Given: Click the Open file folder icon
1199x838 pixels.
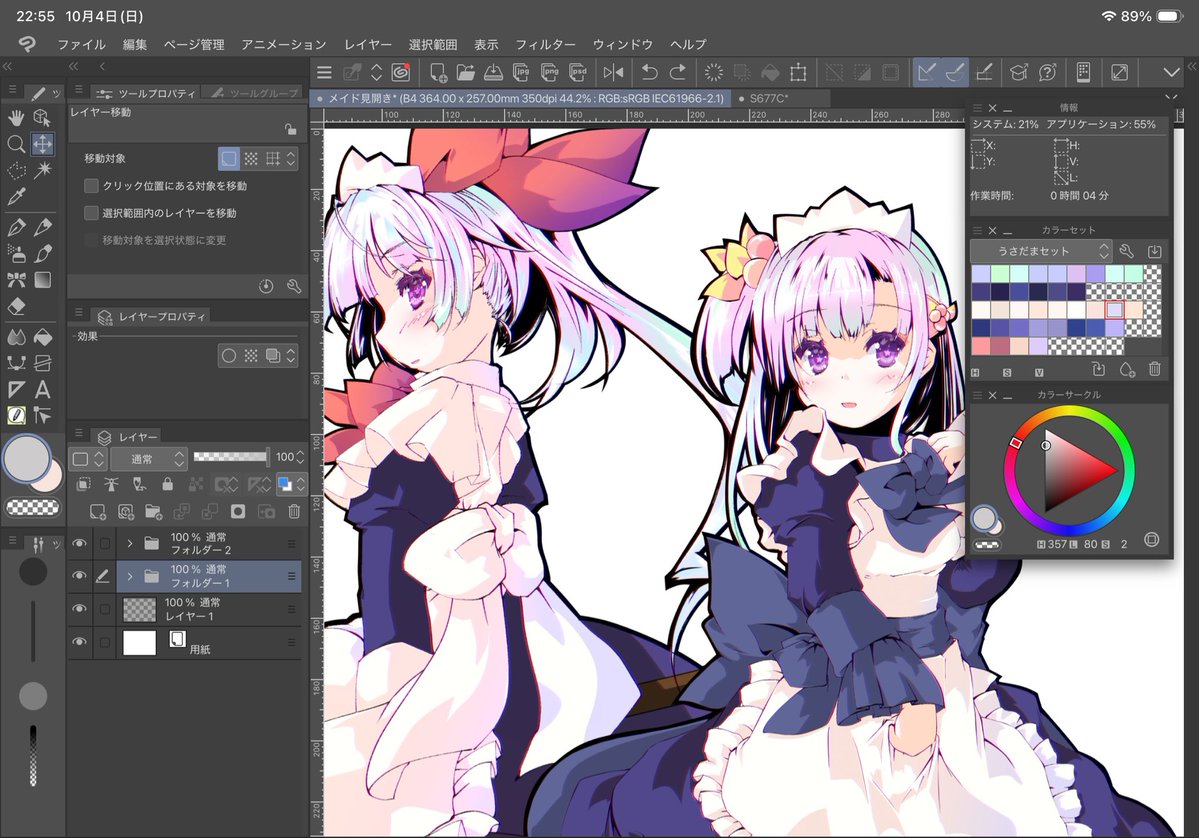Looking at the screenshot, I should [466, 73].
